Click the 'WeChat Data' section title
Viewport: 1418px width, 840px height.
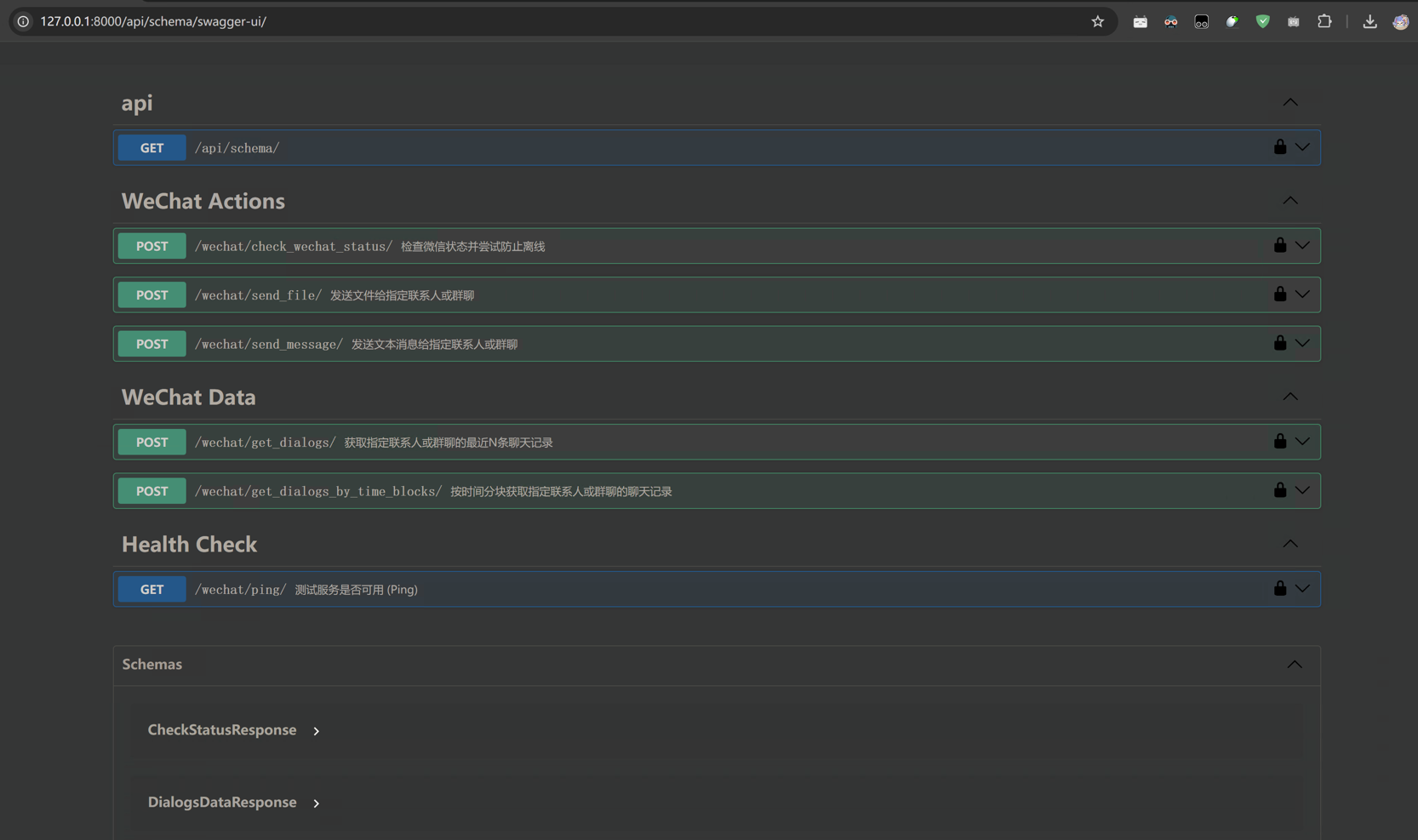[x=189, y=397]
